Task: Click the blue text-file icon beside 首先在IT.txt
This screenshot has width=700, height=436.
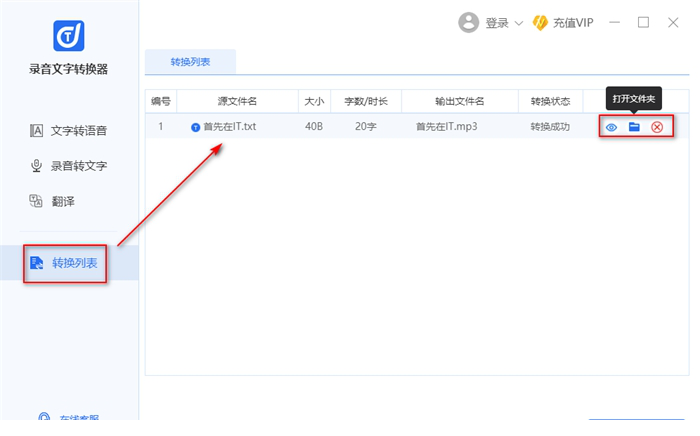Action: [195, 128]
